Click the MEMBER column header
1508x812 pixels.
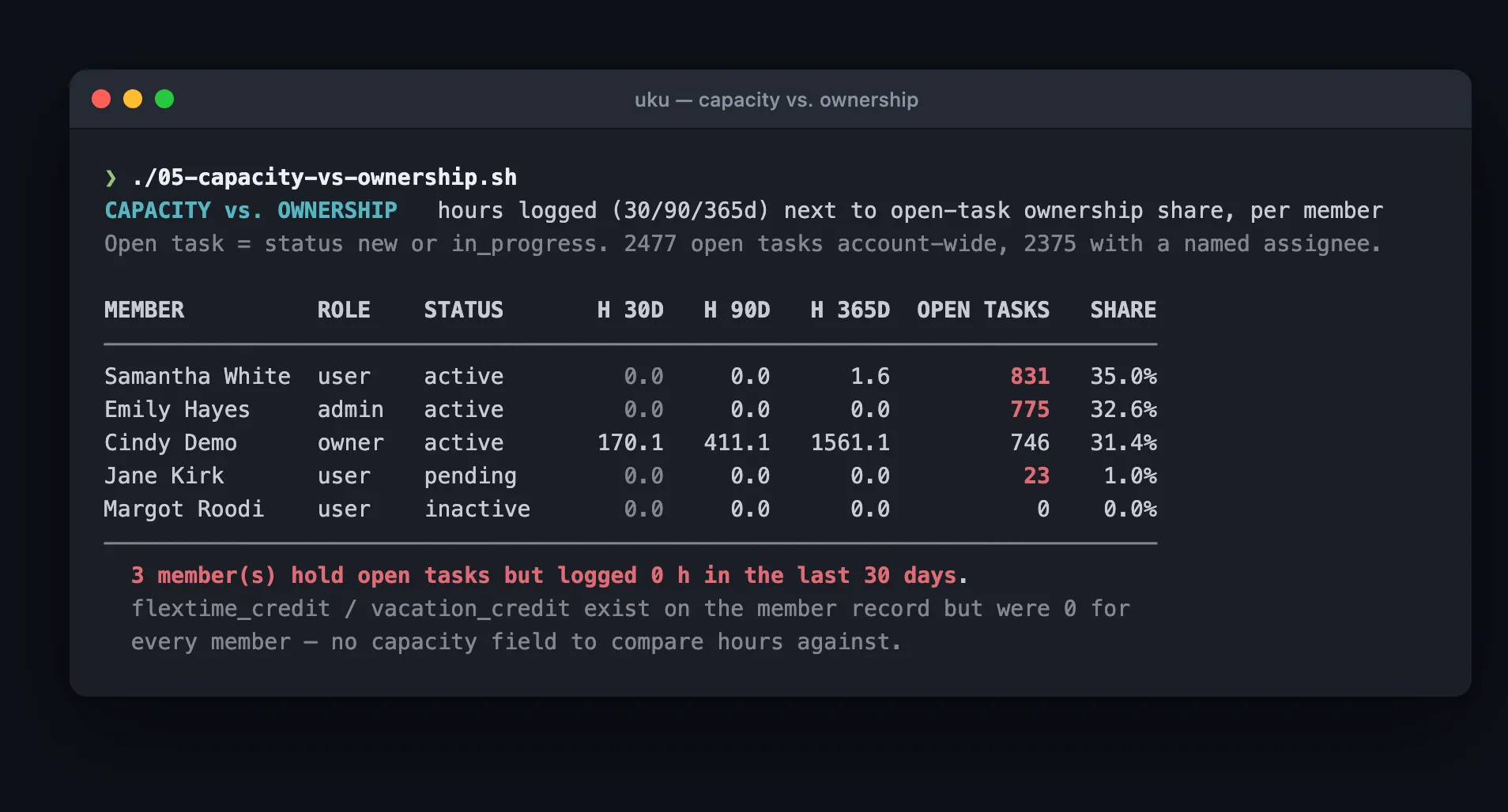pyautogui.click(x=144, y=310)
